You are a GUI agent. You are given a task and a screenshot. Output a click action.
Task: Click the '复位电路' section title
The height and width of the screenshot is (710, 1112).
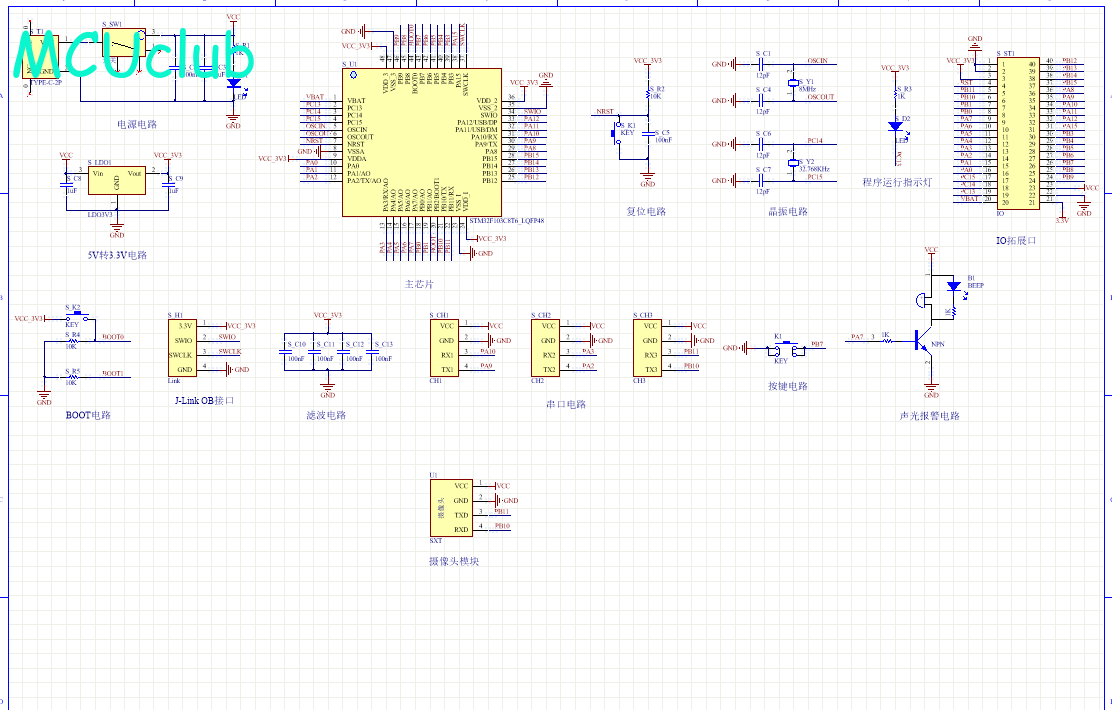(x=646, y=211)
